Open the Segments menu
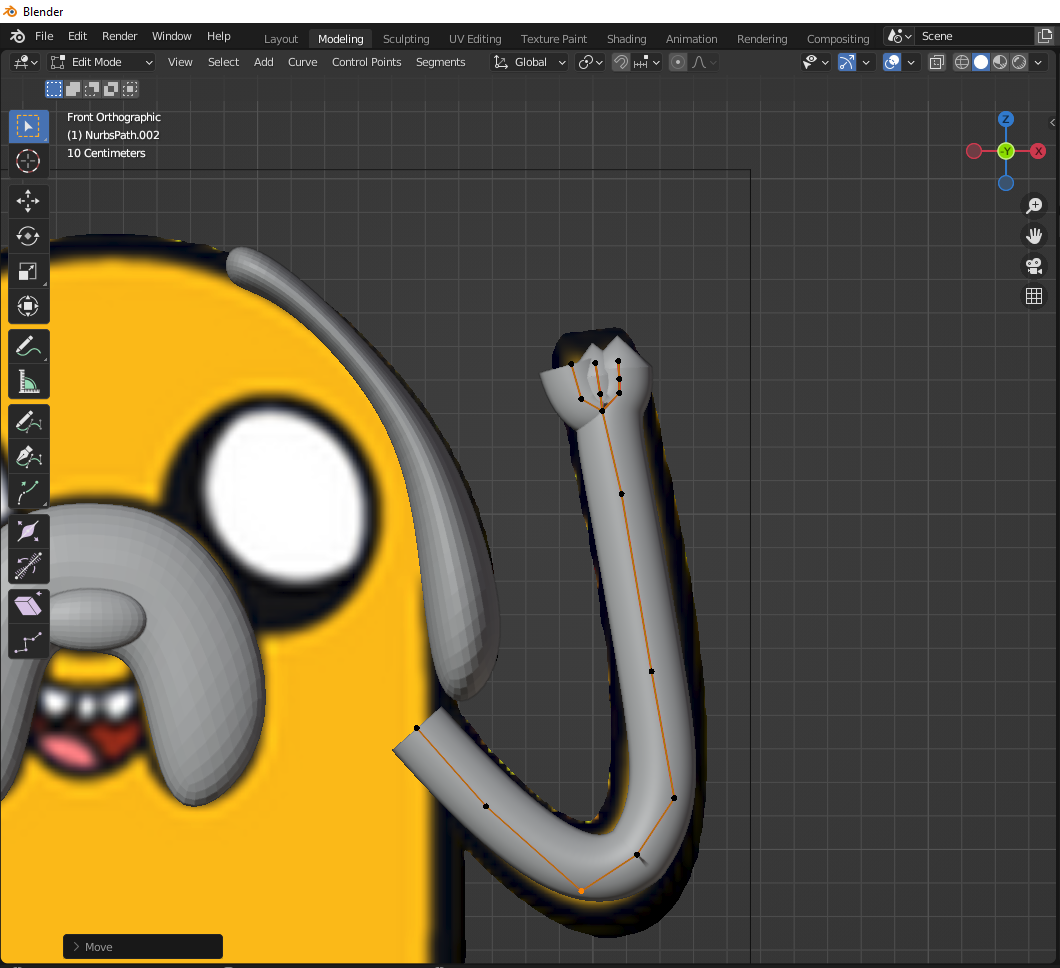Image resolution: width=1060 pixels, height=968 pixels. tap(440, 62)
